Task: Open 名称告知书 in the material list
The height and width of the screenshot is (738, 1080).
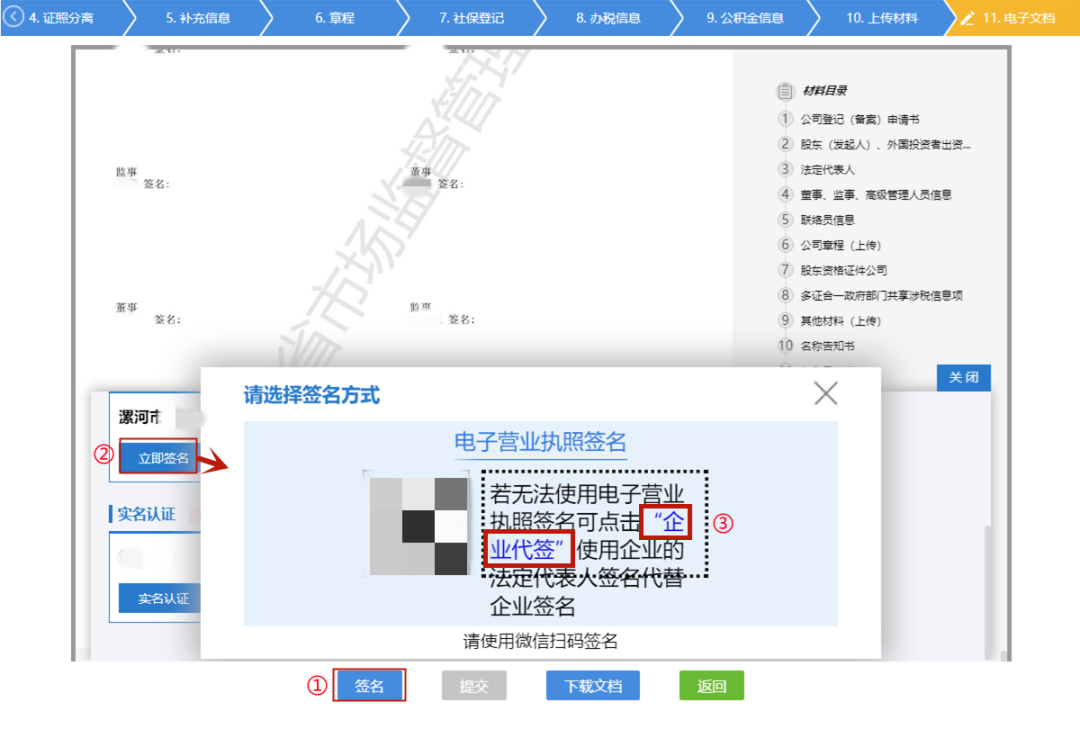Action: click(x=827, y=346)
